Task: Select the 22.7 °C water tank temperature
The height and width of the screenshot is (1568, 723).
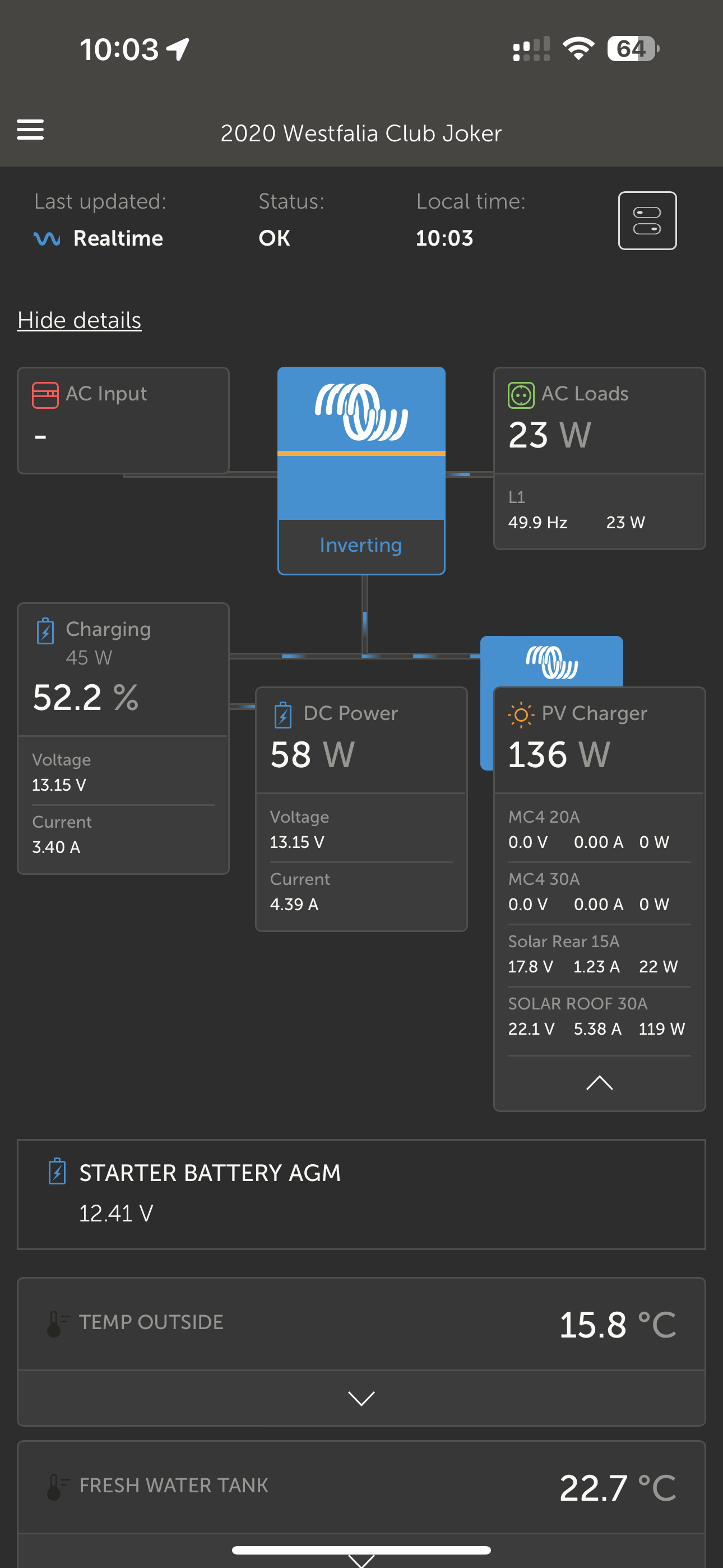Action: (x=618, y=1488)
